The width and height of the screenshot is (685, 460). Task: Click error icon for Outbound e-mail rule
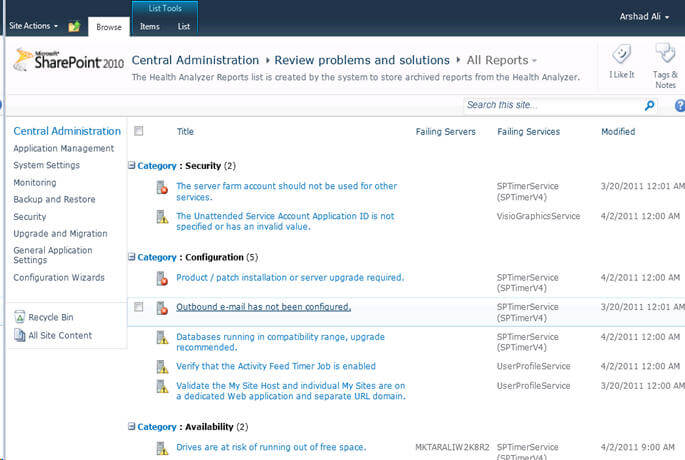click(162, 308)
